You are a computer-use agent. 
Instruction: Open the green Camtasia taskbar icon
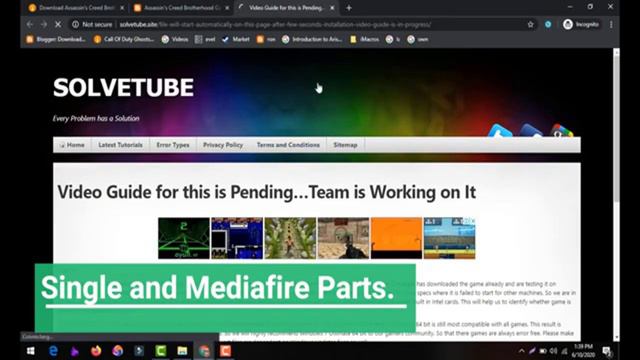tap(161, 351)
